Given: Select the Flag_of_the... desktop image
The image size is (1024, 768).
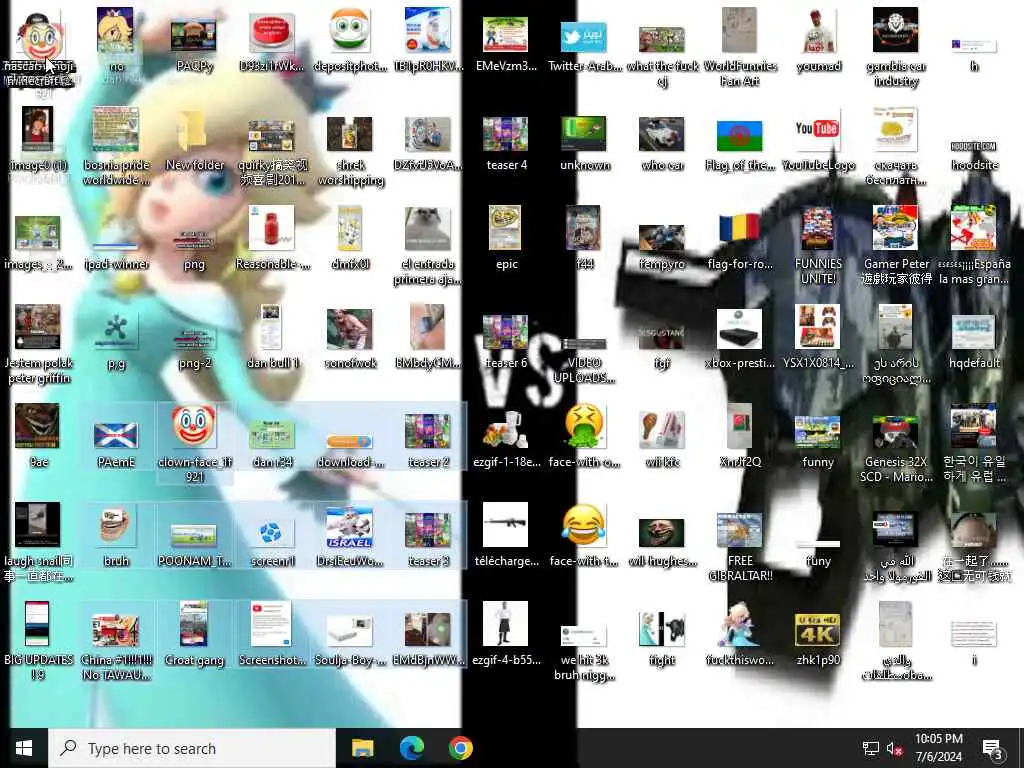Looking at the screenshot, I should click(739, 145).
